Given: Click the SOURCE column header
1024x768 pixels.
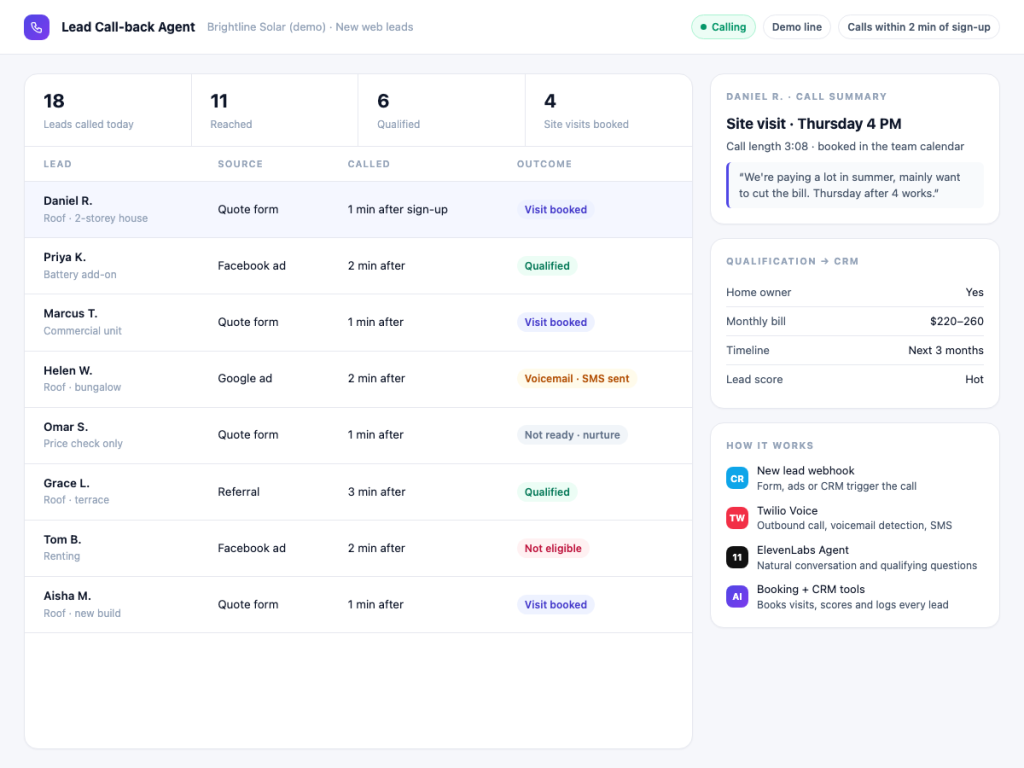Looking at the screenshot, I should (x=240, y=164).
